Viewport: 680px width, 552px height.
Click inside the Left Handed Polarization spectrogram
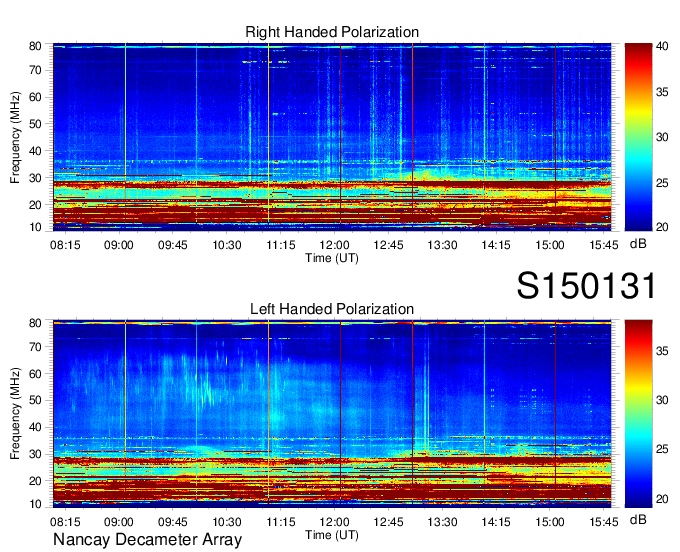pyautogui.click(x=332, y=414)
